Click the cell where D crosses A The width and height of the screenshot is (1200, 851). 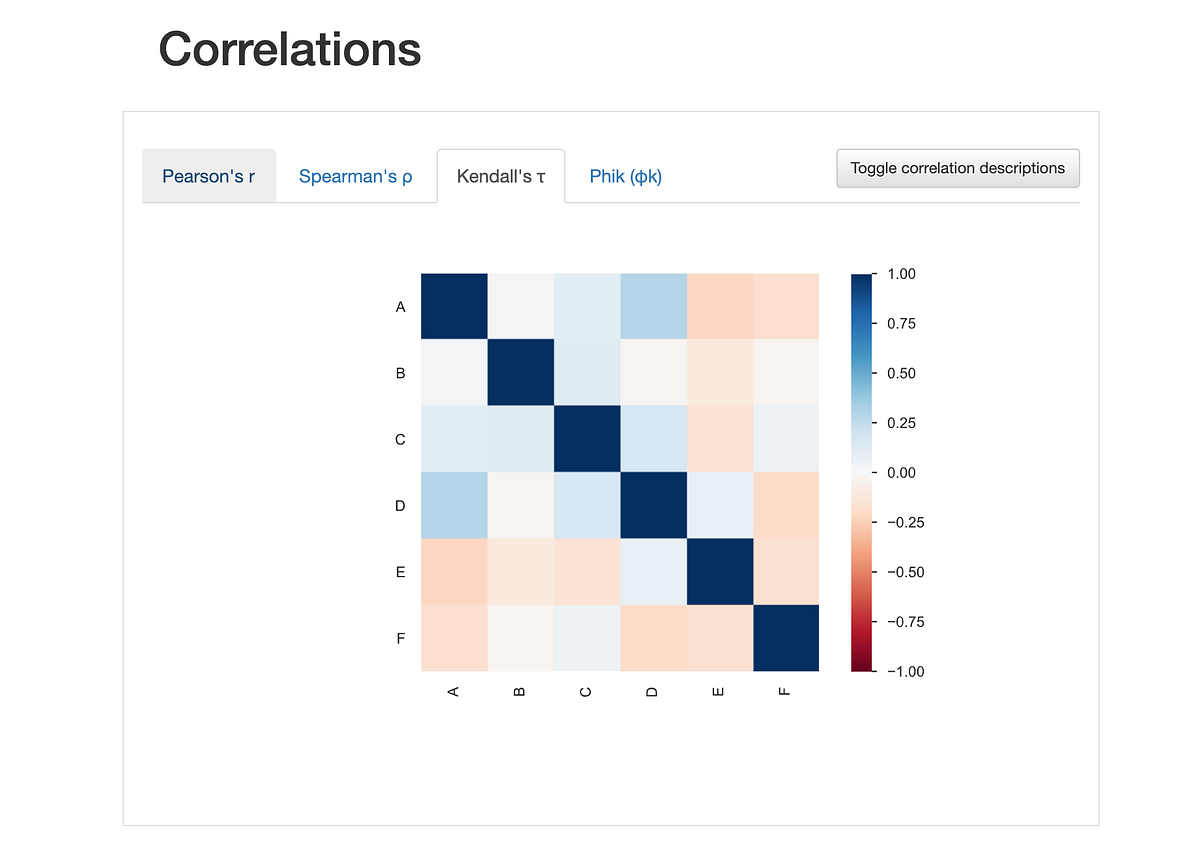[454, 505]
